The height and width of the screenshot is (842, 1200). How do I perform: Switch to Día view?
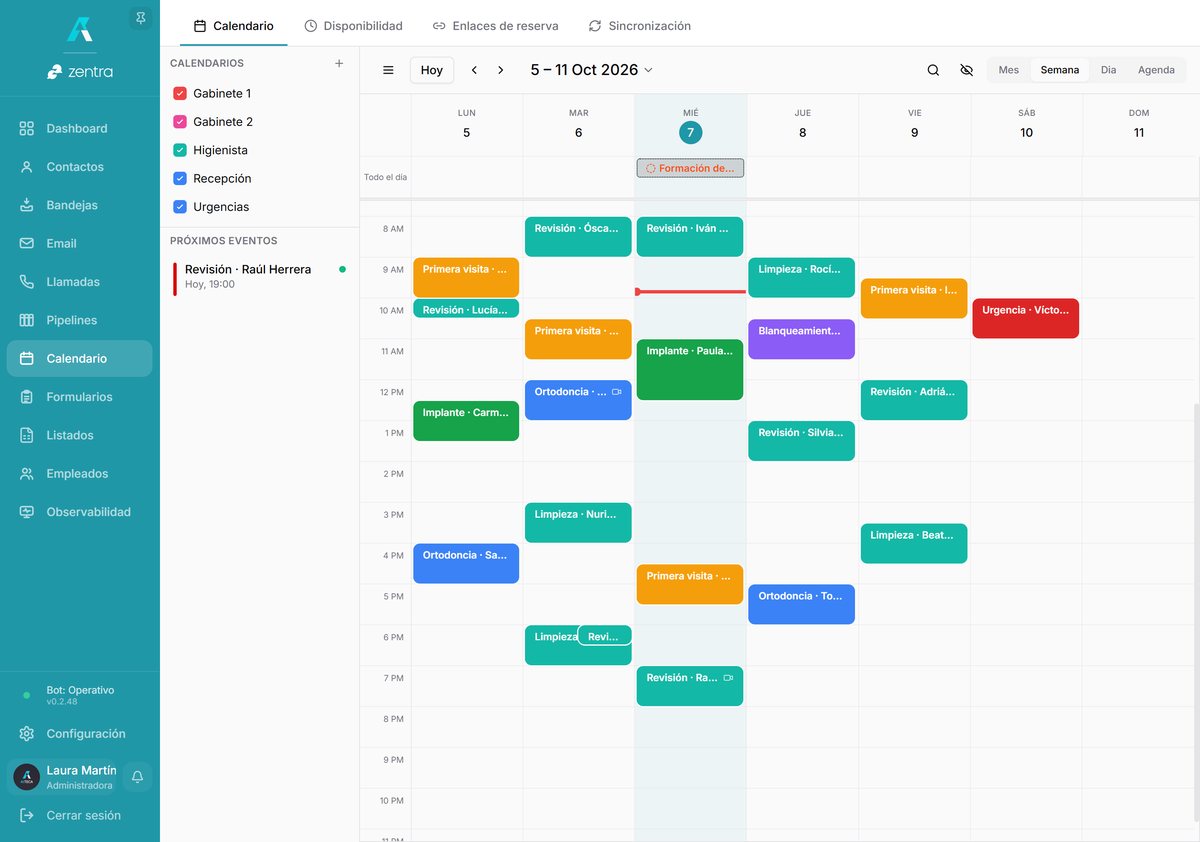(1109, 70)
